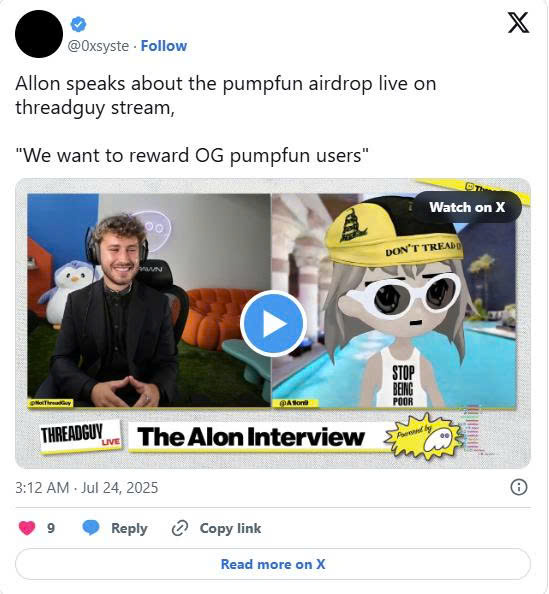This screenshot has height=594, width=549.
Task: Click the Read more on X button
Action: tap(273, 564)
